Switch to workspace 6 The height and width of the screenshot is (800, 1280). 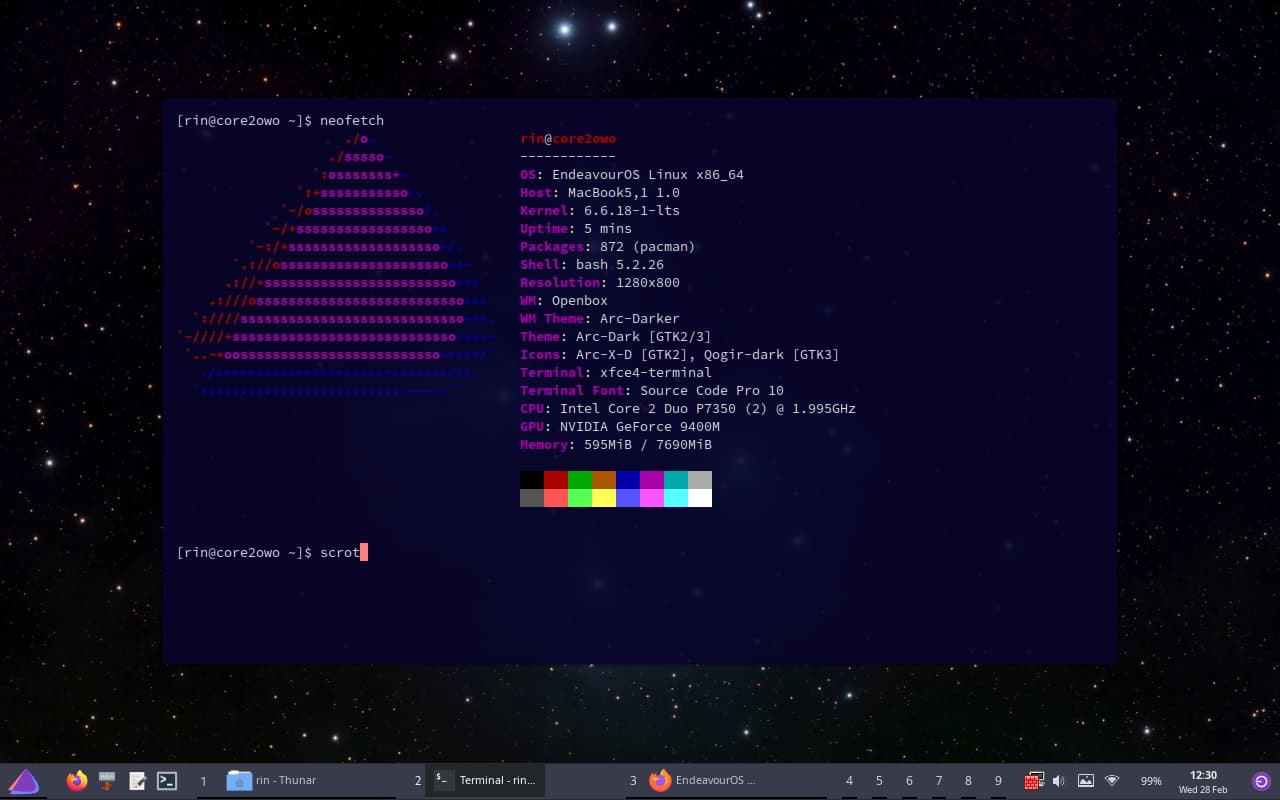point(909,781)
